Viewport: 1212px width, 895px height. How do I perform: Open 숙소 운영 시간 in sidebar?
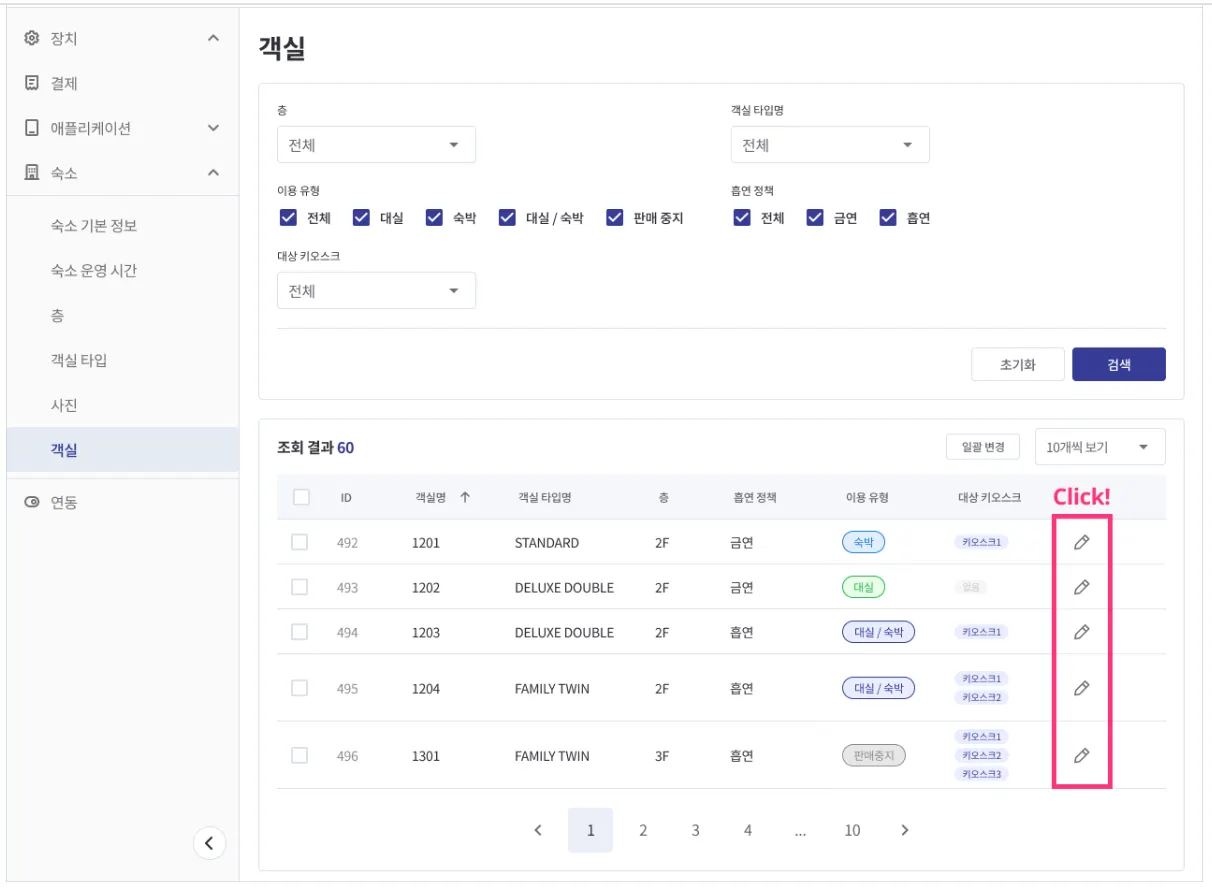pos(122,271)
